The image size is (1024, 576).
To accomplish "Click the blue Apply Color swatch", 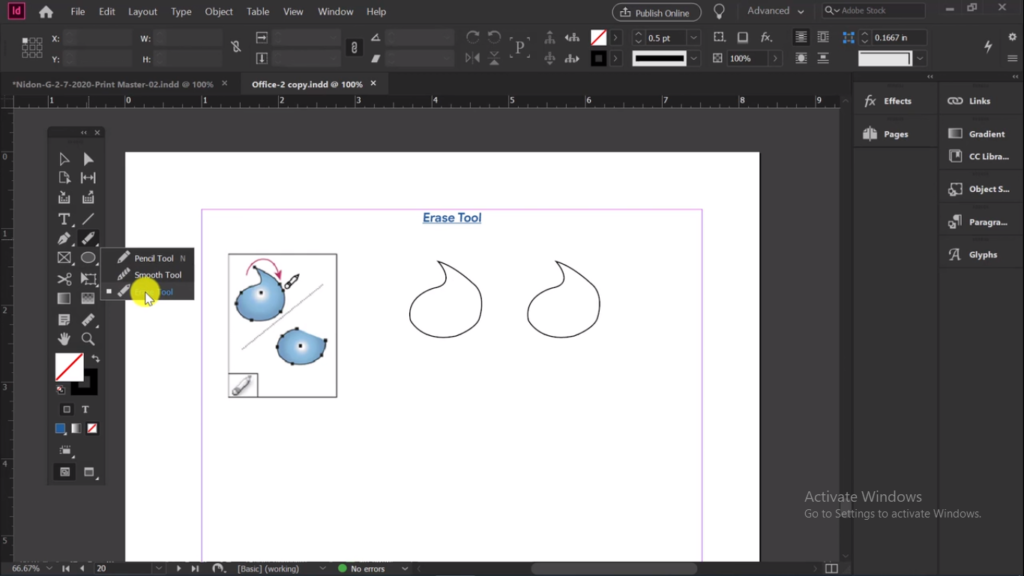I will tap(60, 428).
